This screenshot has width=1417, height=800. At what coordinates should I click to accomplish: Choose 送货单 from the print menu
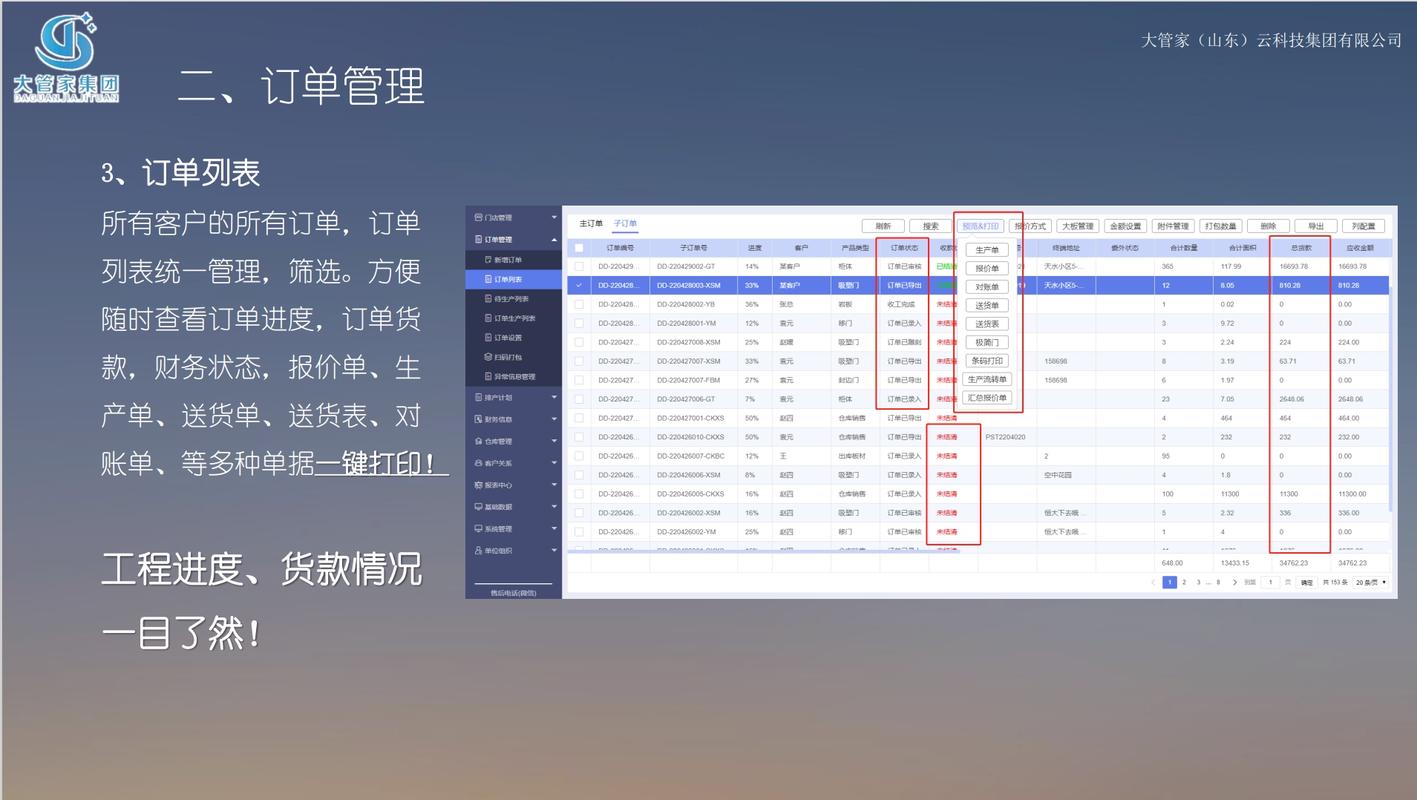coord(987,306)
